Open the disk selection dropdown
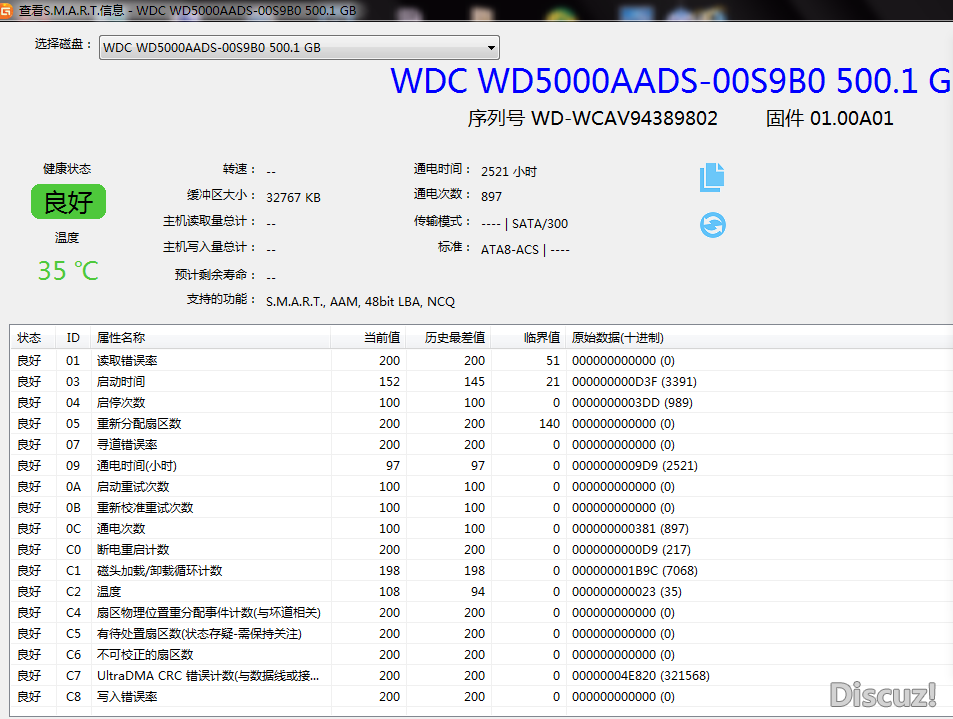Image resolution: width=953 pixels, height=719 pixels. (299, 47)
